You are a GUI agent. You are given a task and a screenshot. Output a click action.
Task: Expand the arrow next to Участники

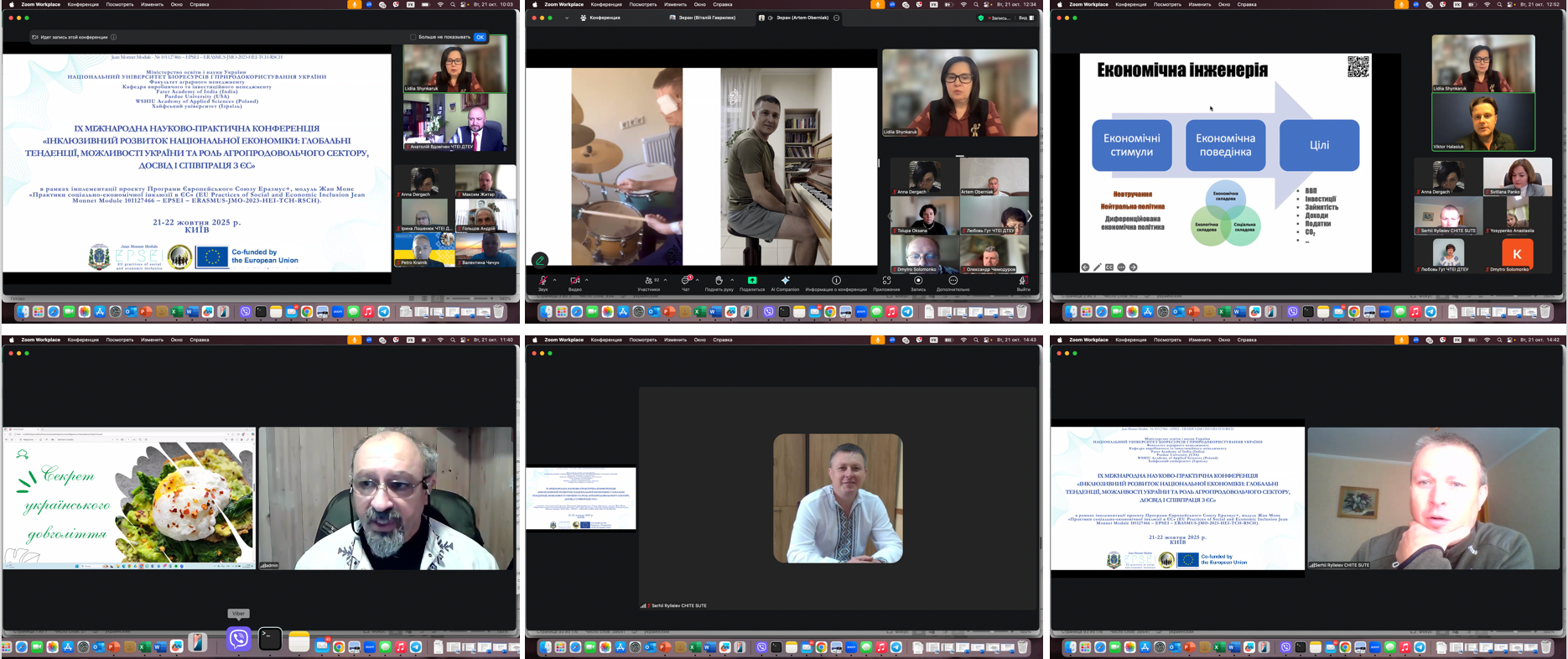[665, 280]
